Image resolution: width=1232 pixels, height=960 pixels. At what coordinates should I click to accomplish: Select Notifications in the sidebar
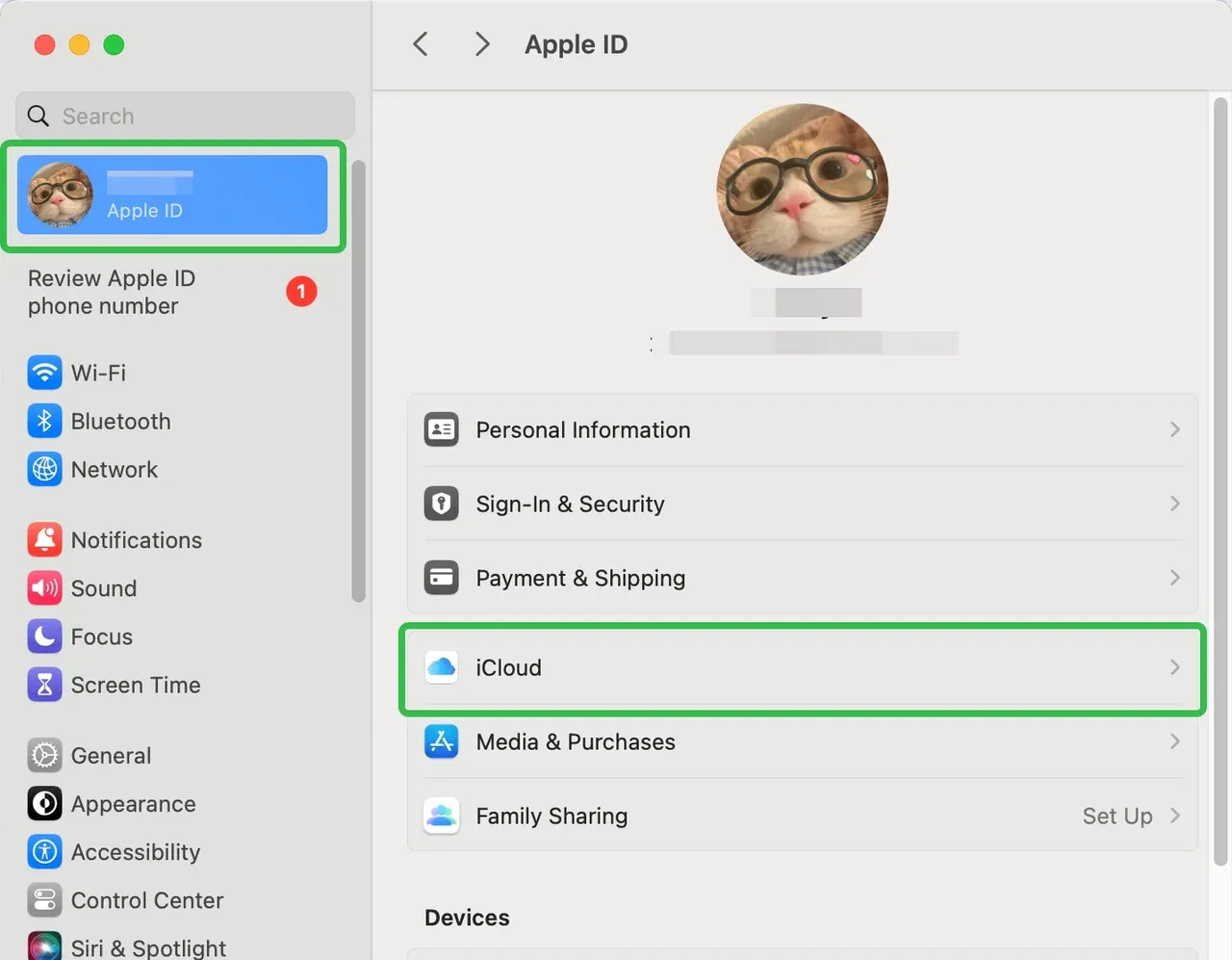(136, 540)
